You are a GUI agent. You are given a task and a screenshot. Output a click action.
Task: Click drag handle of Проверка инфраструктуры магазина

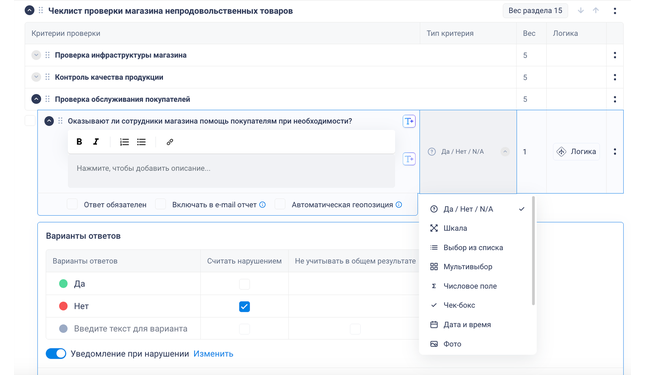47,55
